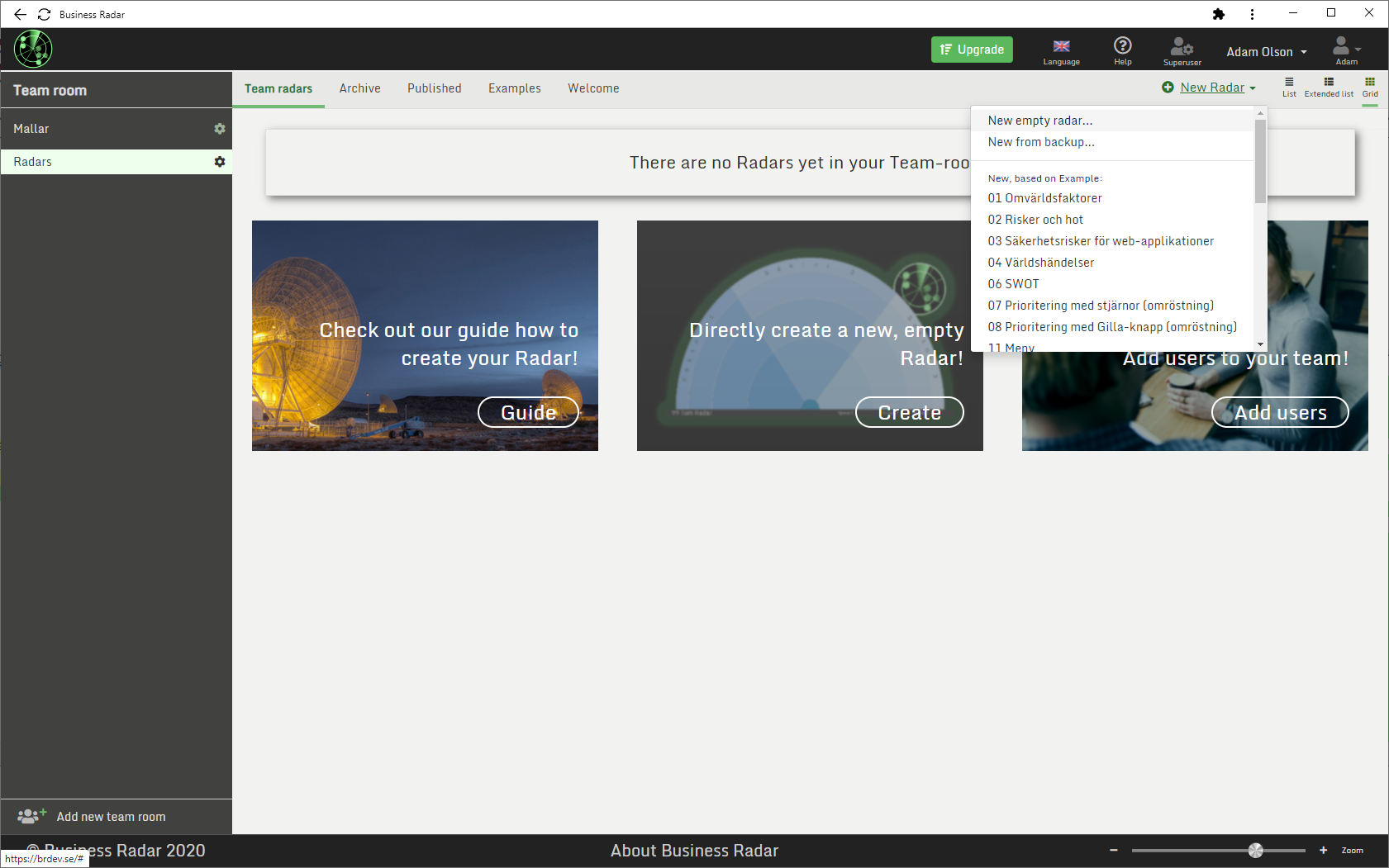
Task: Open the Adam profile avatar menu
Action: click(1346, 50)
